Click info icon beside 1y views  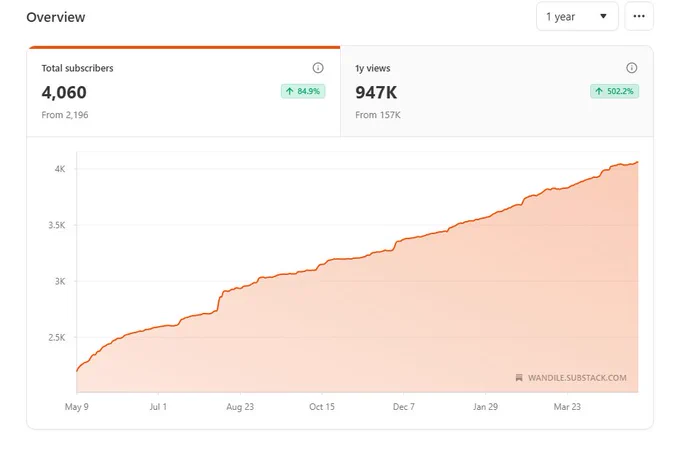point(631,68)
